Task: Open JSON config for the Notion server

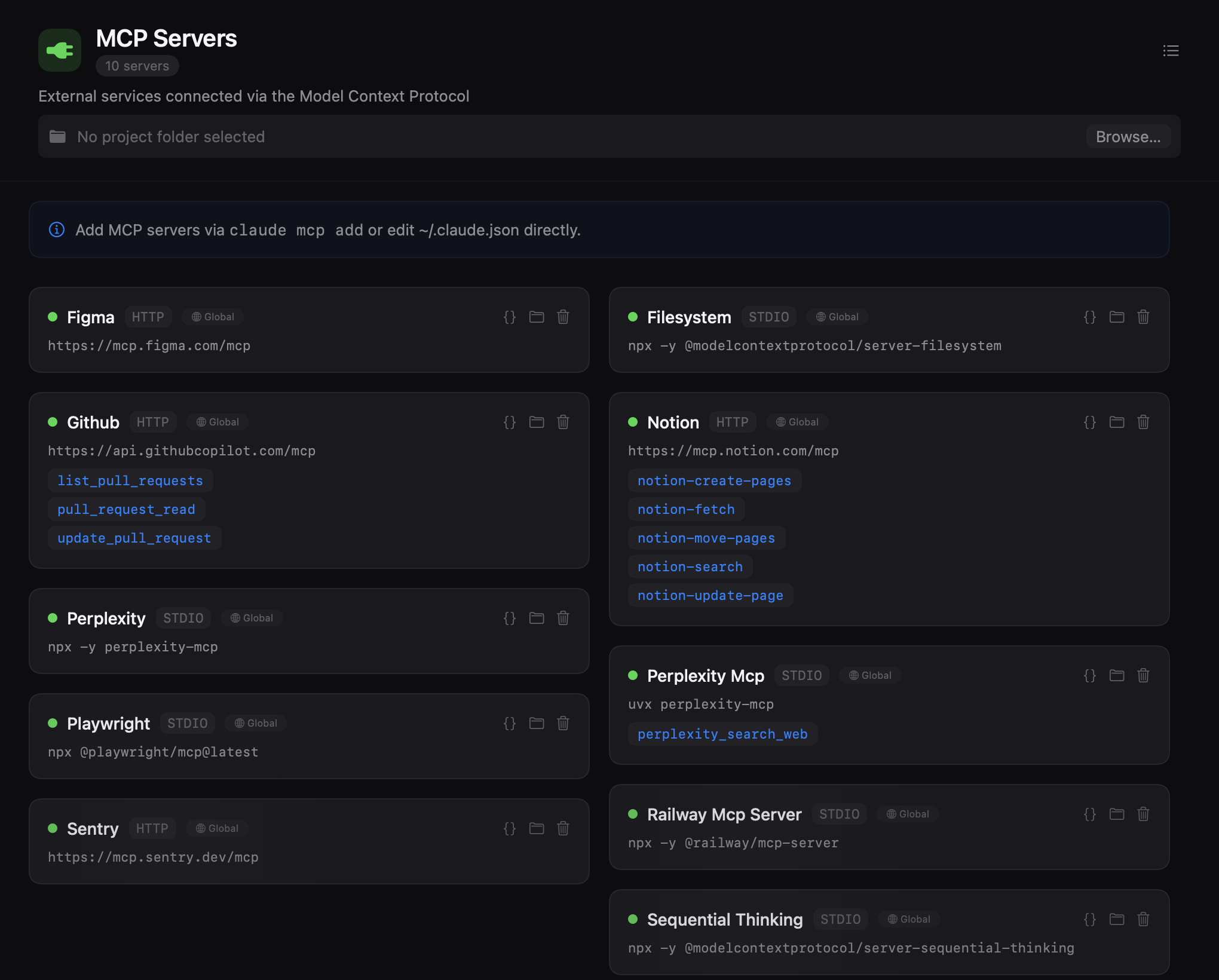Action: (x=1089, y=422)
